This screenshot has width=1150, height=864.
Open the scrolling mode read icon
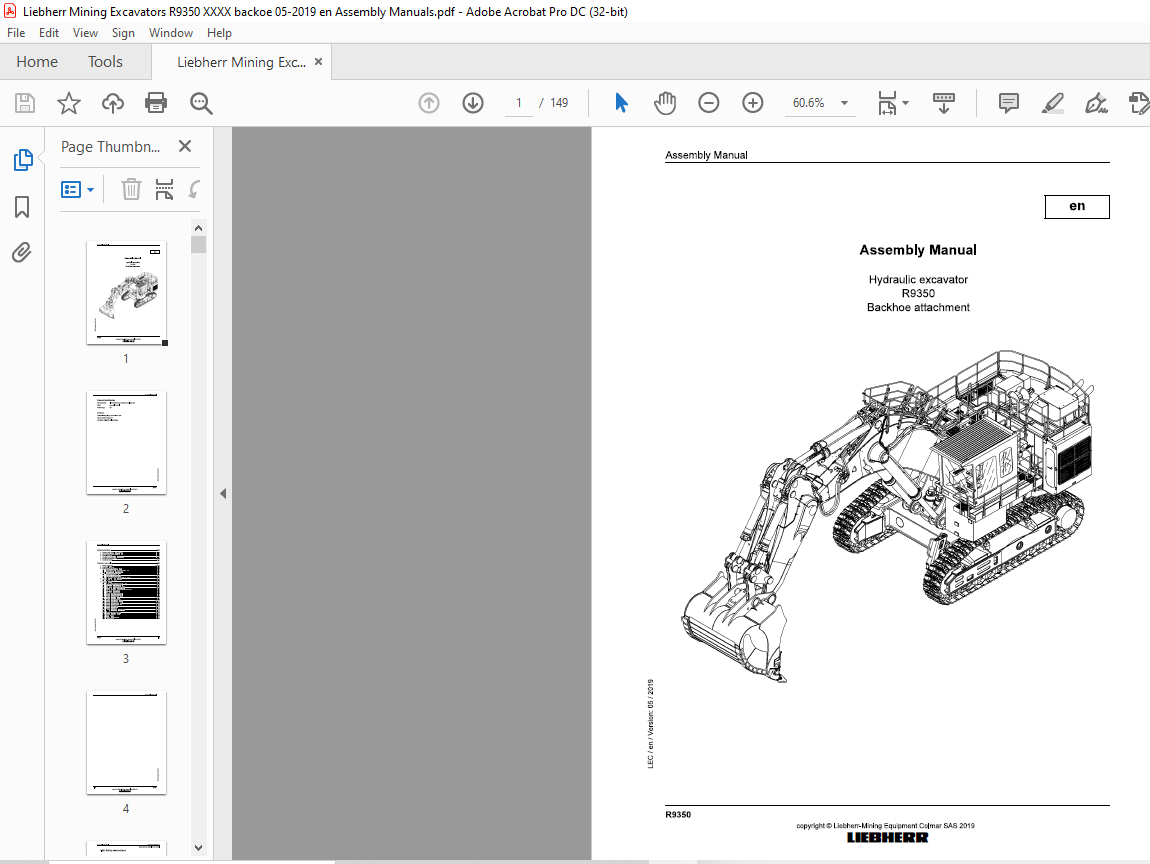point(943,103)
